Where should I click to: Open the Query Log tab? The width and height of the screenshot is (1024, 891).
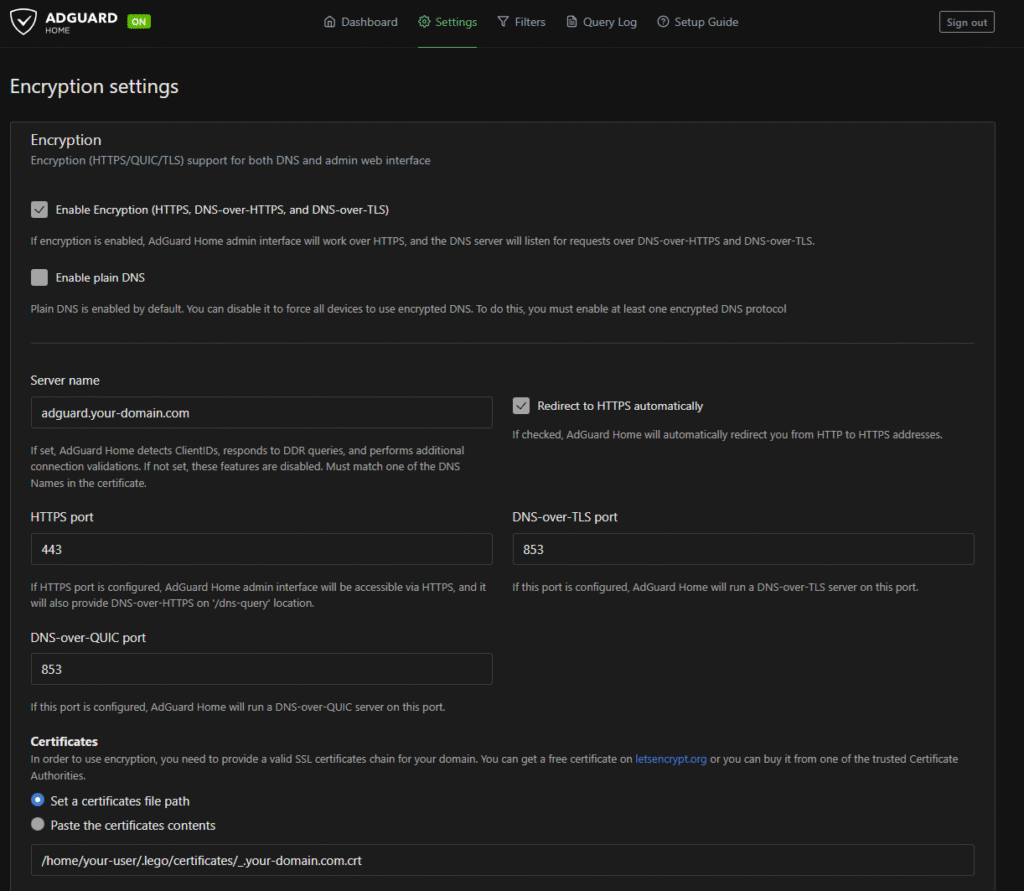tap(609, 22)
